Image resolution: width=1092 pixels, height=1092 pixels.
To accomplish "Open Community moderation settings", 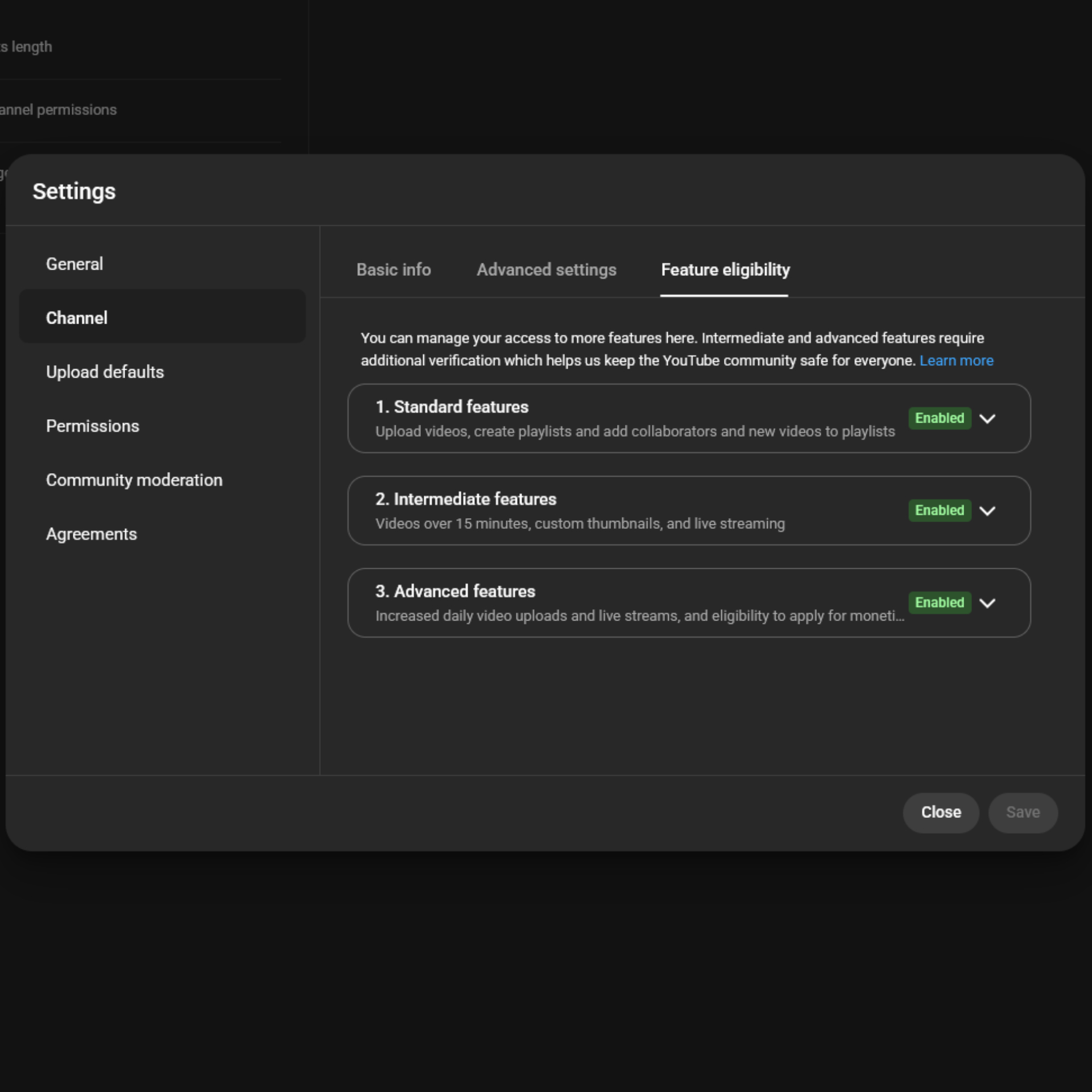I will click(x=134, y=480).
